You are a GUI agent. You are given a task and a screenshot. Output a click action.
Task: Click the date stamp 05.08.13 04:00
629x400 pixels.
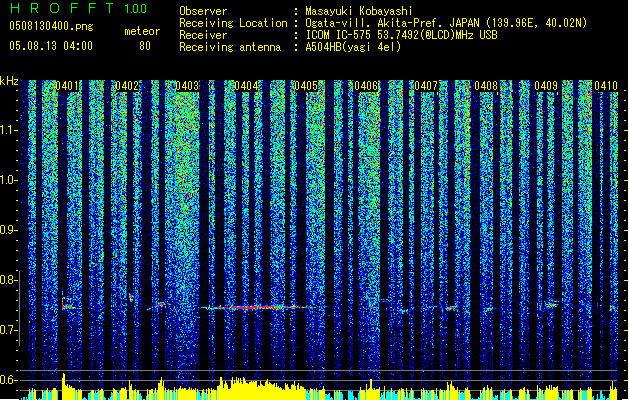tap(51, 45)
